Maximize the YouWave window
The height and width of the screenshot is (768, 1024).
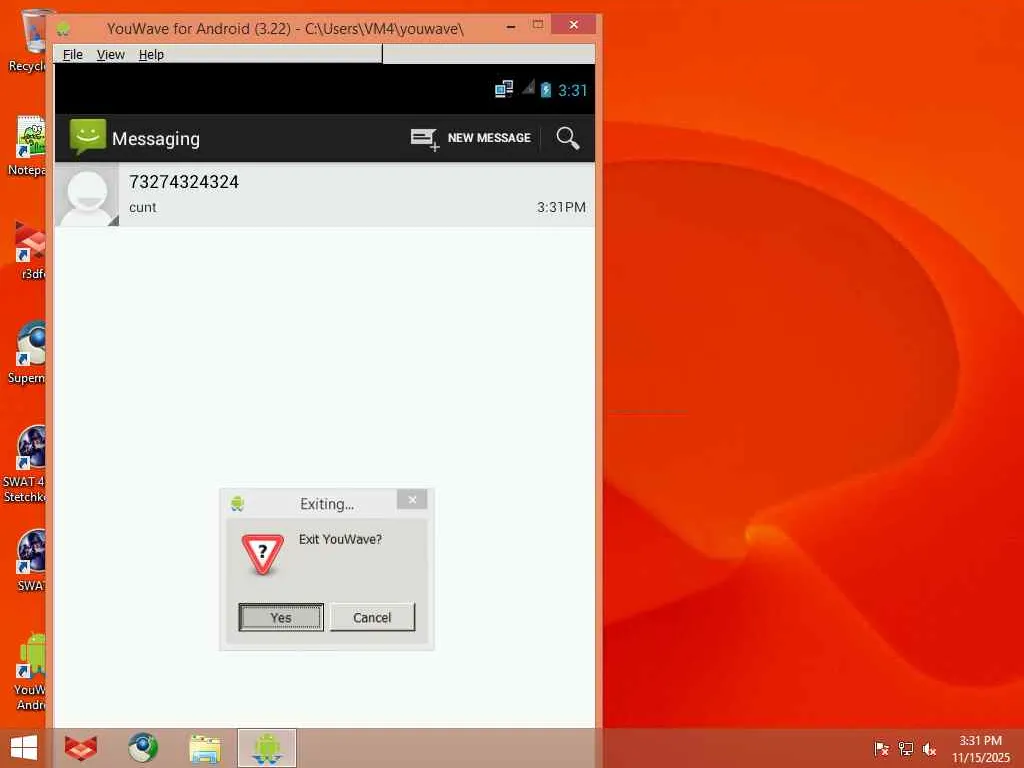coord(538,25)
